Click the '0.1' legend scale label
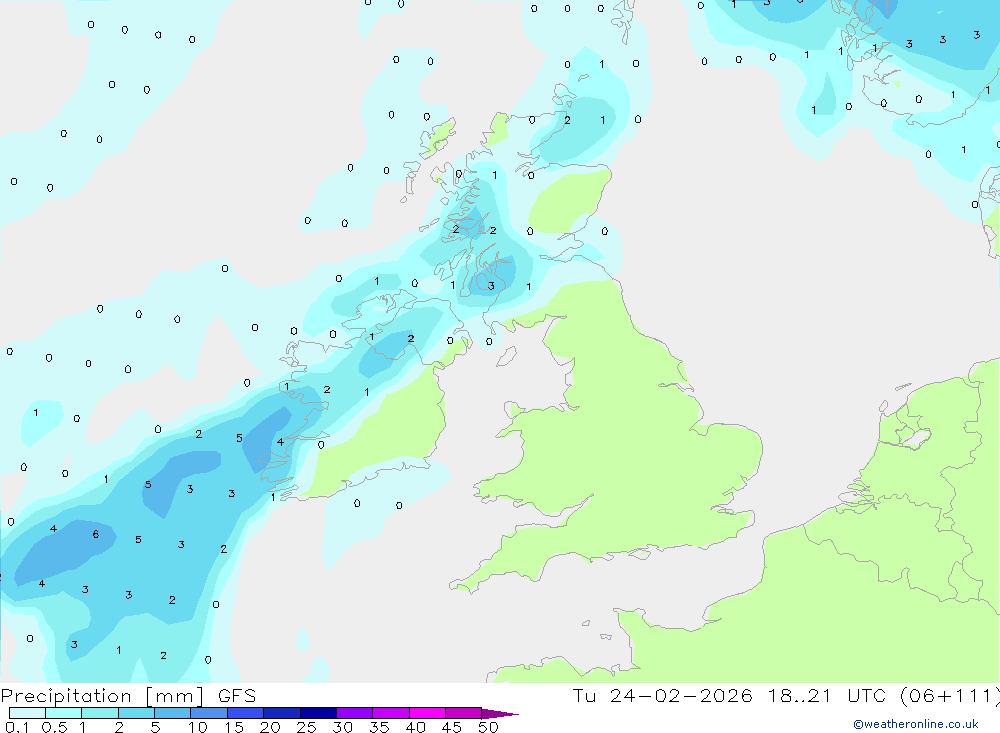 (x=17, y=727)
